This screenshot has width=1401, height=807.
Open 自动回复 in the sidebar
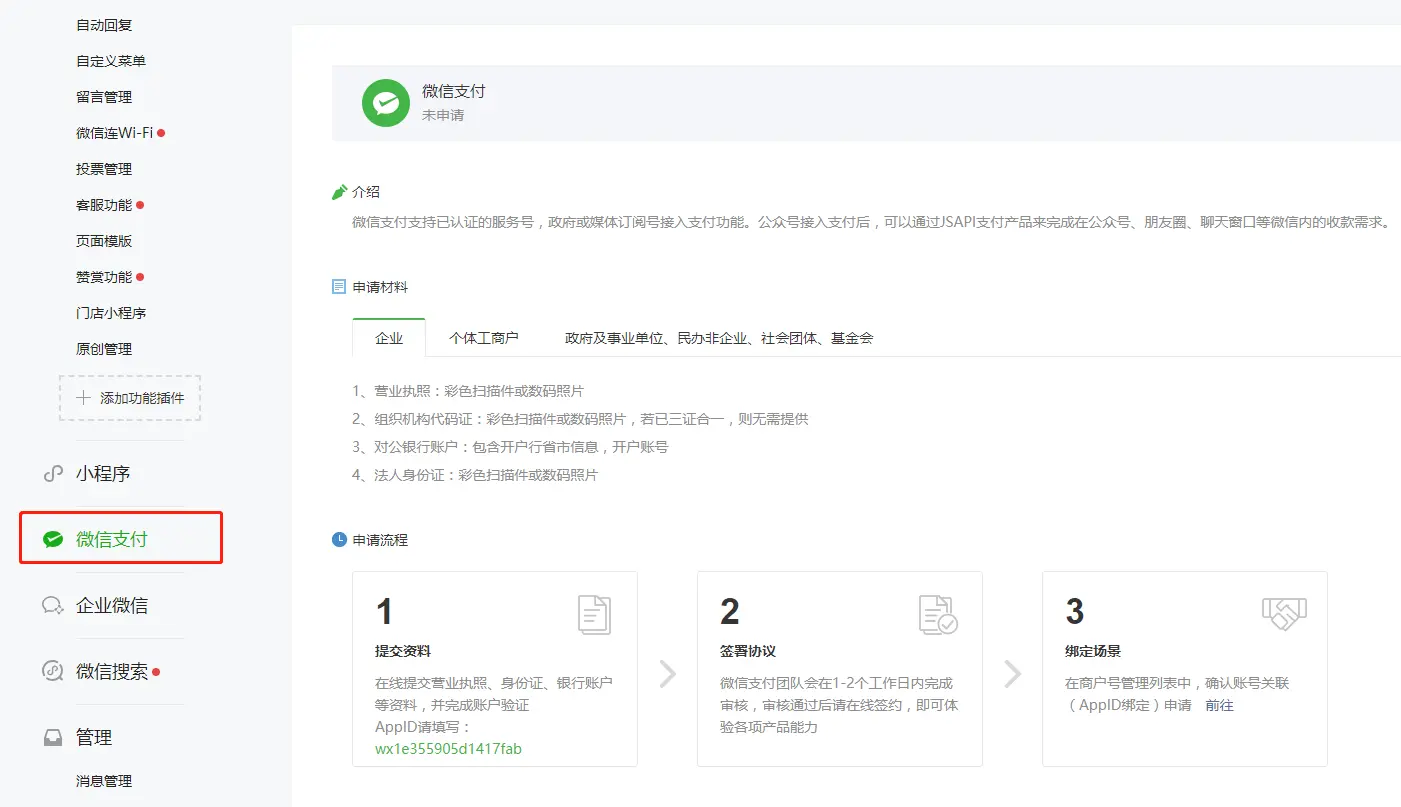pyautogui.click(x=104, y=25)
